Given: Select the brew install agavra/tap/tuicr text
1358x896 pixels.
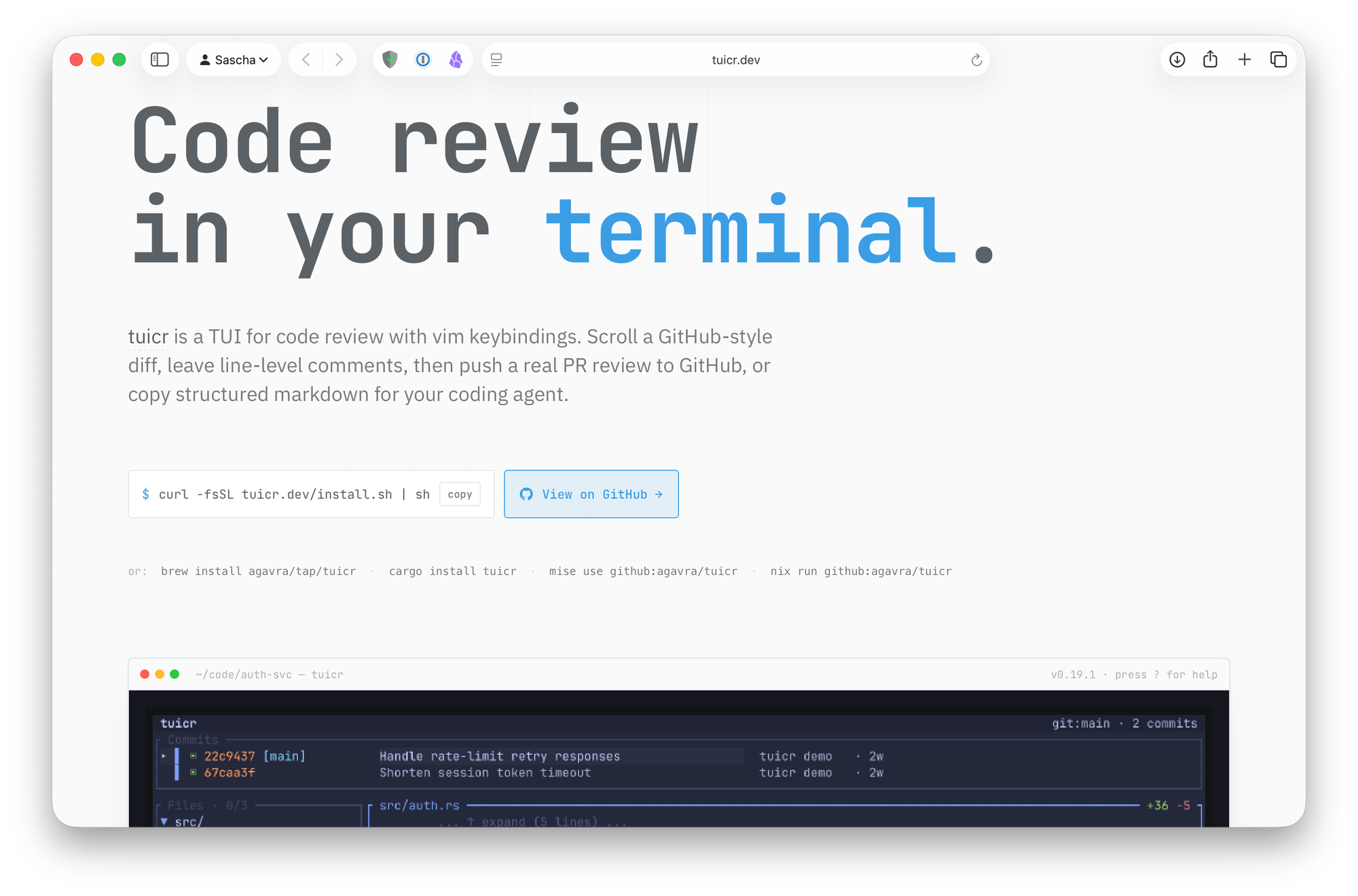Looking at the screenshot, I should point(258,572).
